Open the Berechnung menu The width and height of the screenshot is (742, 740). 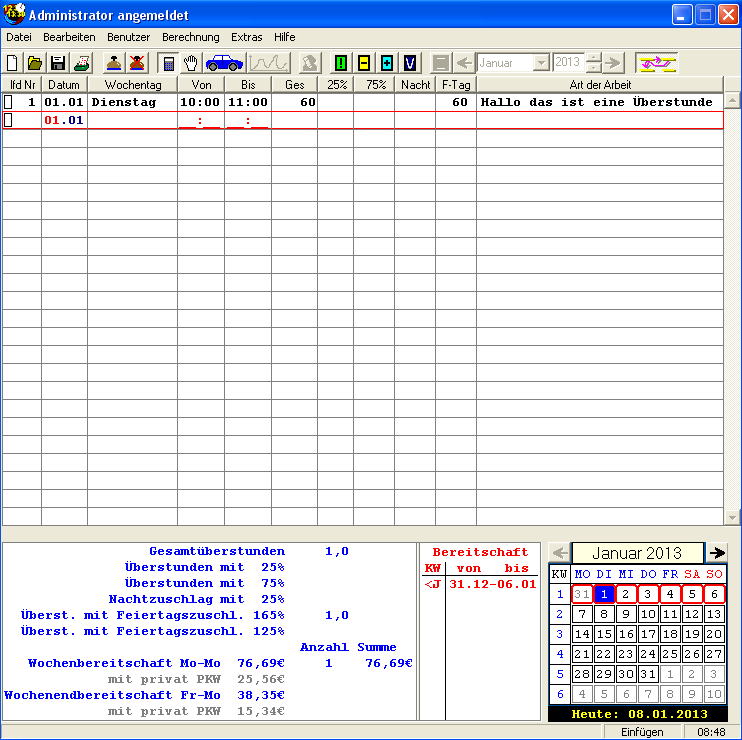click(x=190, y=37)
